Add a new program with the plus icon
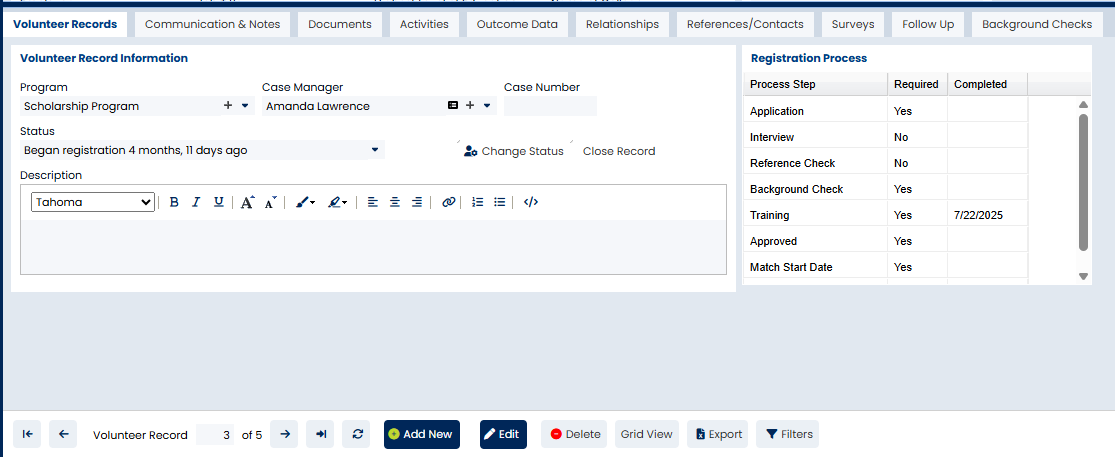 [228, 105]
